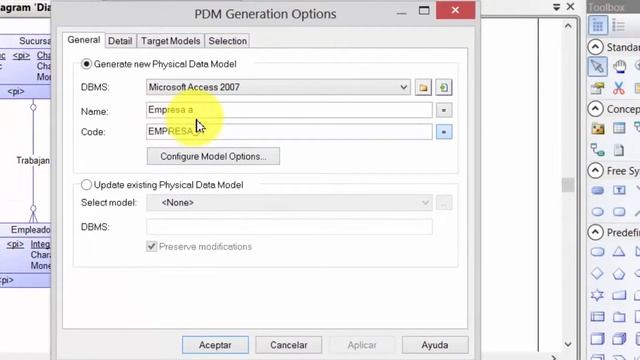Collapse the Standard section of the Toolbox

(595, 47)
